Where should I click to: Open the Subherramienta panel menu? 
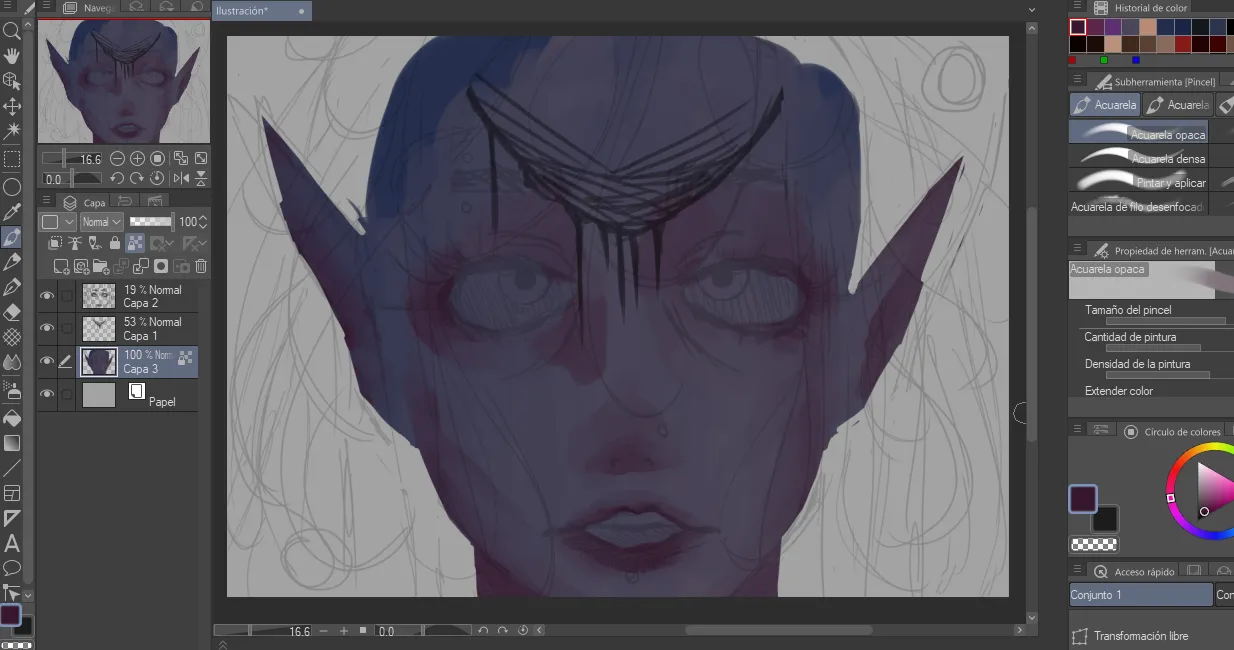tap(1078, 81)
